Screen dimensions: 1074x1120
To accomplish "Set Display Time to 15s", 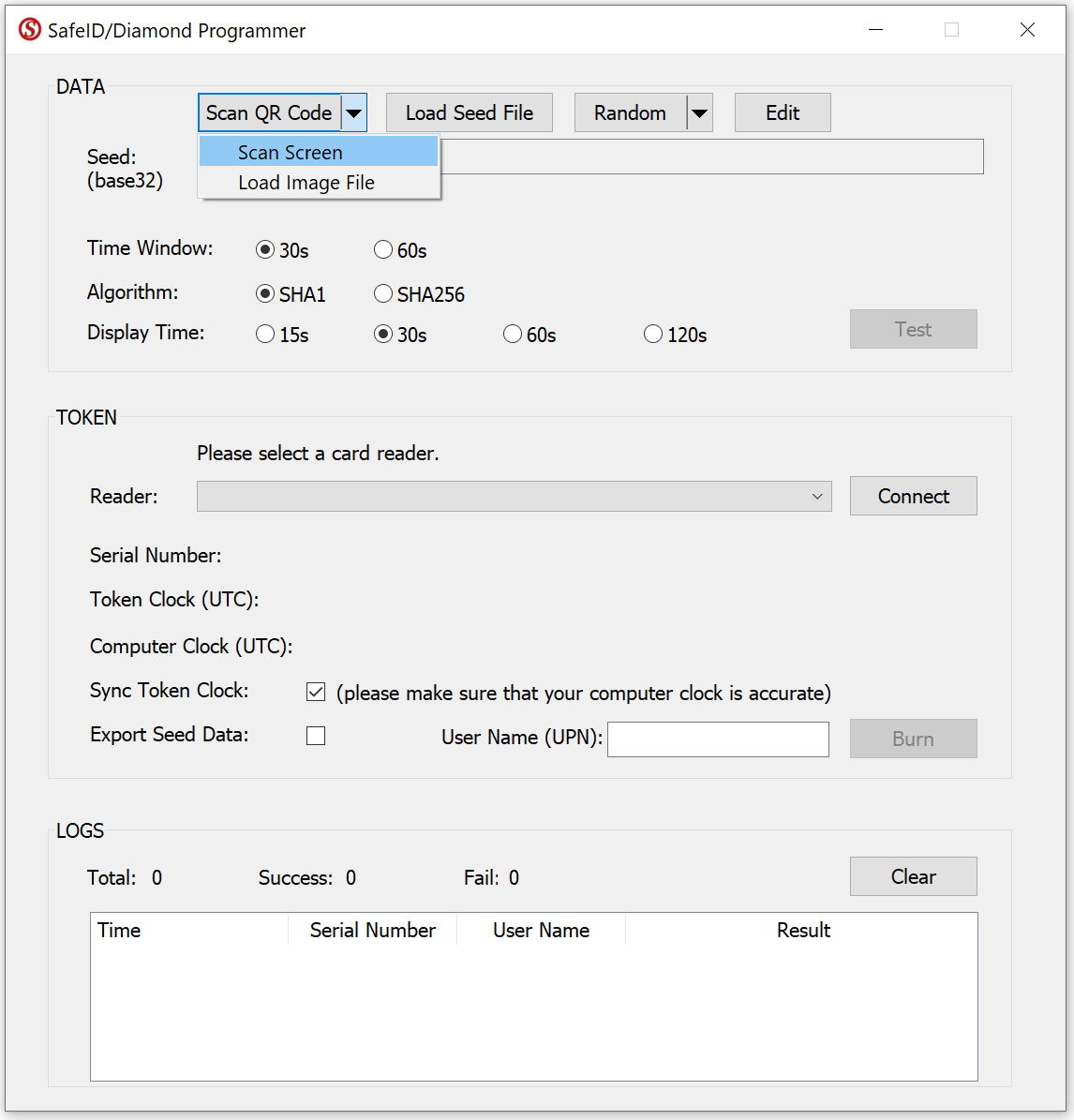I will click(x=265, y=335).
